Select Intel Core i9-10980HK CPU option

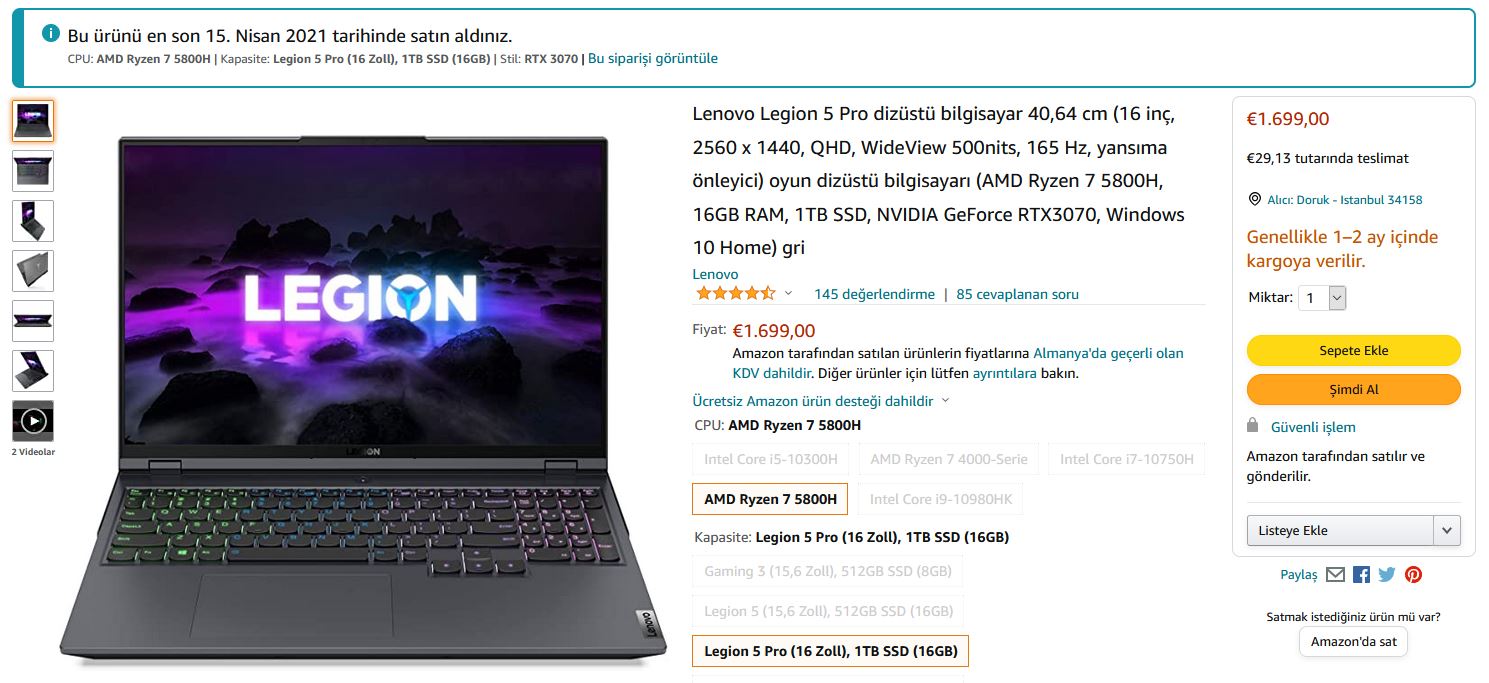point(940,499)
